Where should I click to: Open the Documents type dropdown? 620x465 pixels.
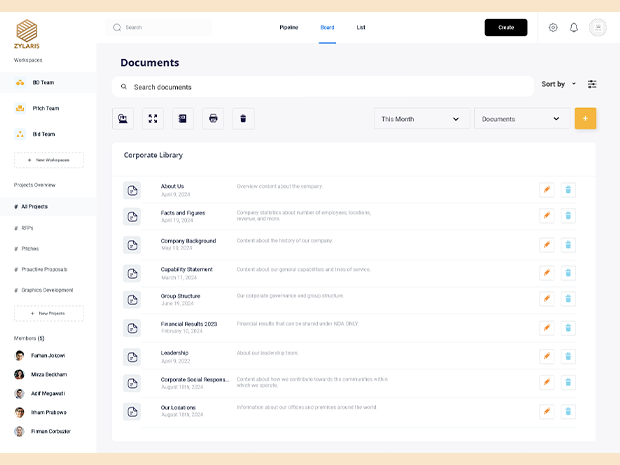point(522,119)
